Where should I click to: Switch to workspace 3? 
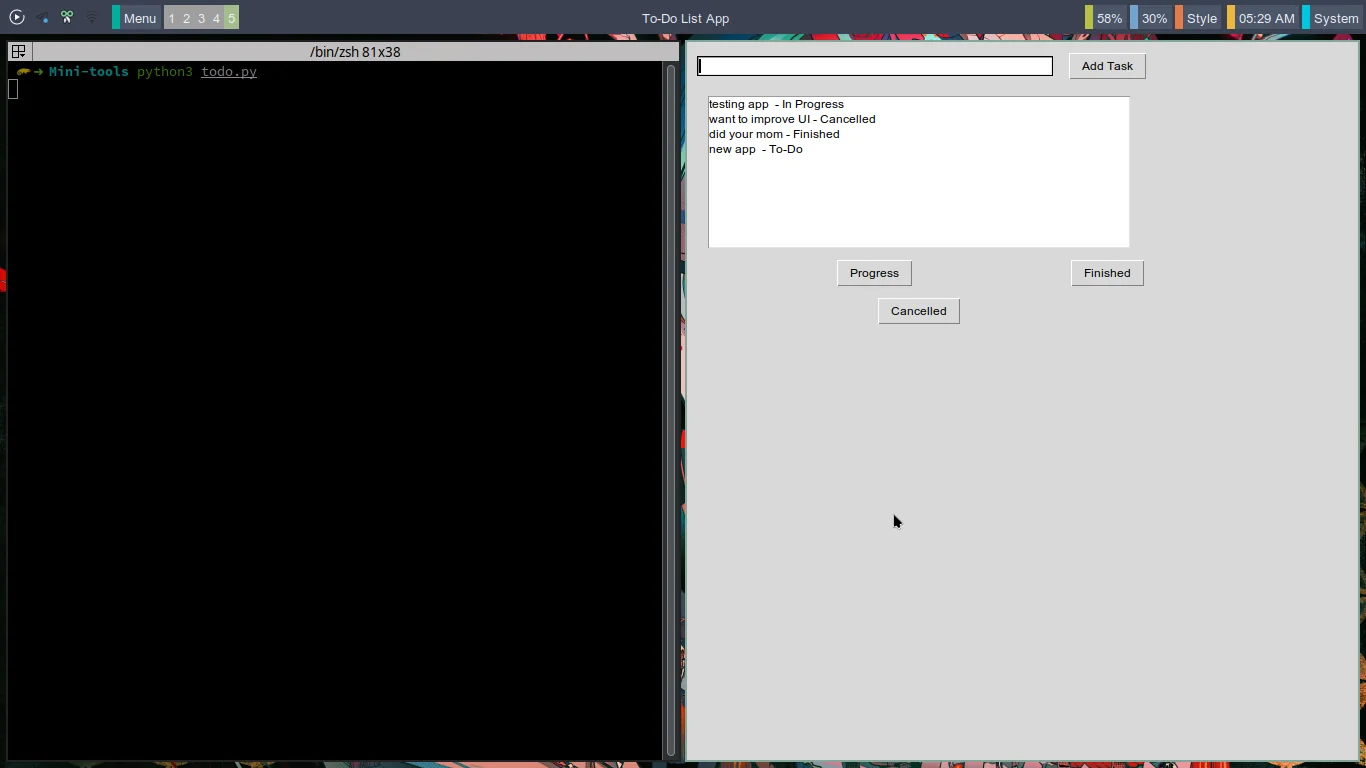point(201,18)
